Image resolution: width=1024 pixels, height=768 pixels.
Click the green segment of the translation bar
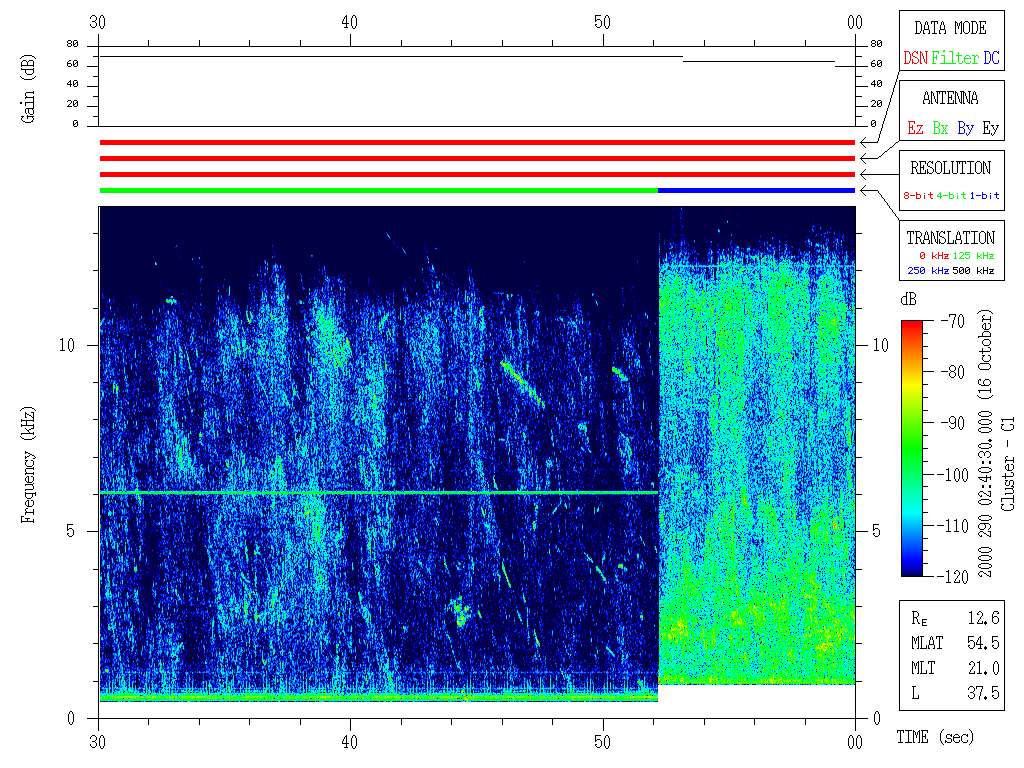click(x=378, y=190)
